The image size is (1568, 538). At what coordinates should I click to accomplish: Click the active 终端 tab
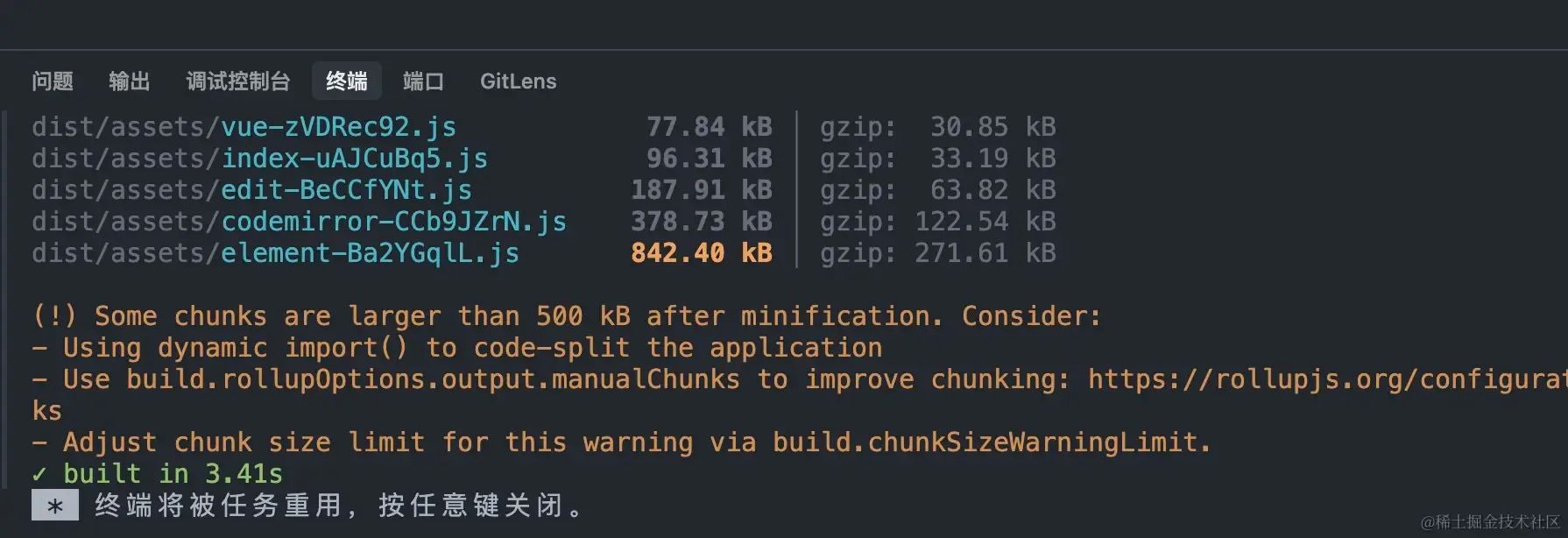347,81
